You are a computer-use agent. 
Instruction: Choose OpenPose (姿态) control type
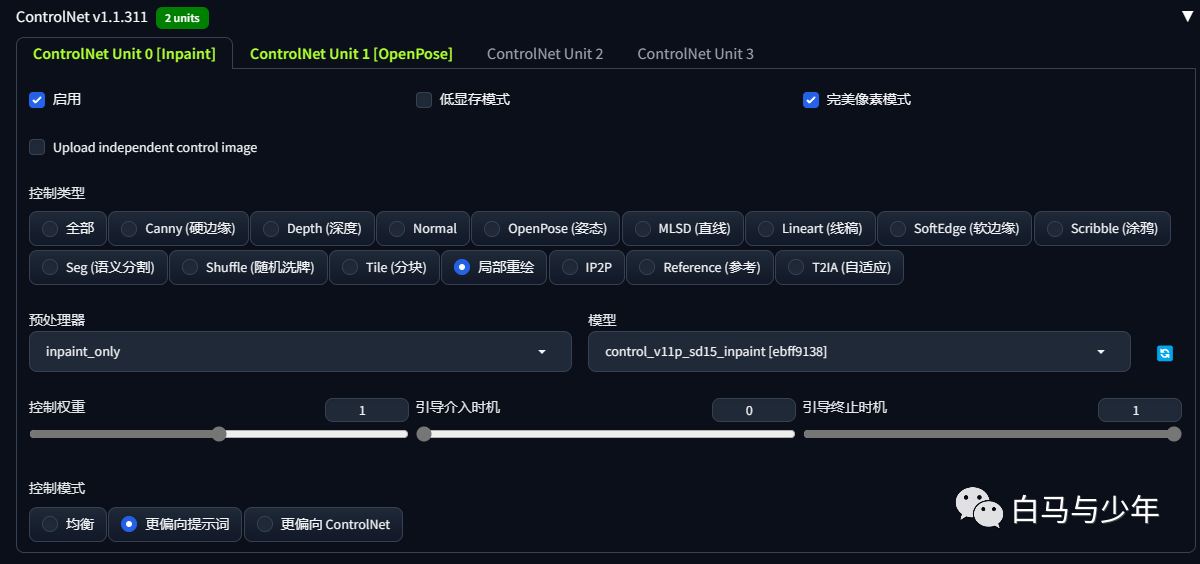[x=545, y=228]
